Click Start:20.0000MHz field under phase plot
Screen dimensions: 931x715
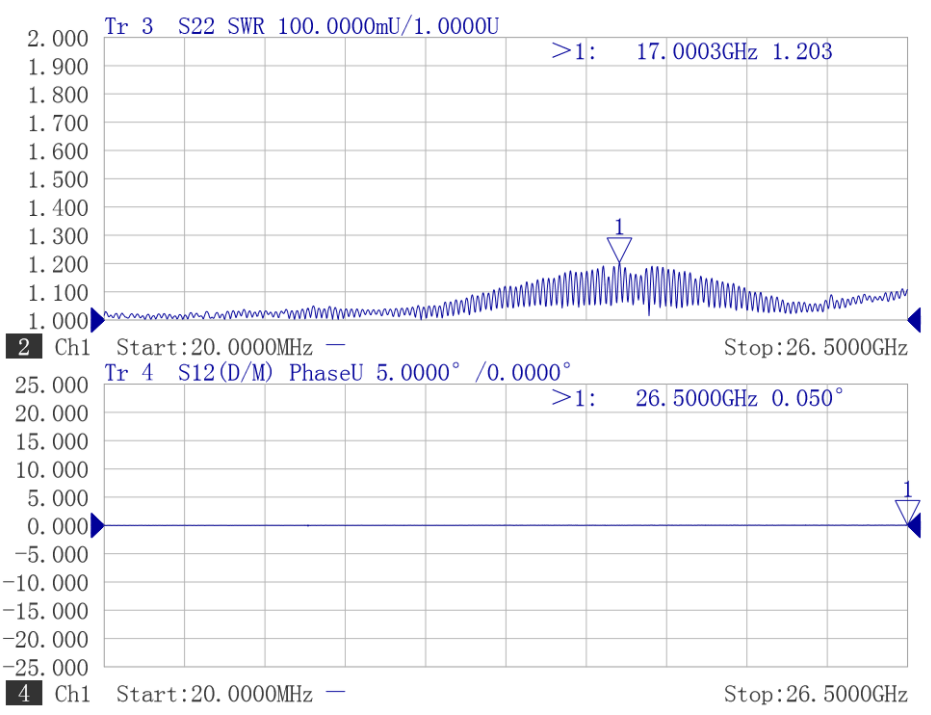pyautogui.click(x=214, y=694)
